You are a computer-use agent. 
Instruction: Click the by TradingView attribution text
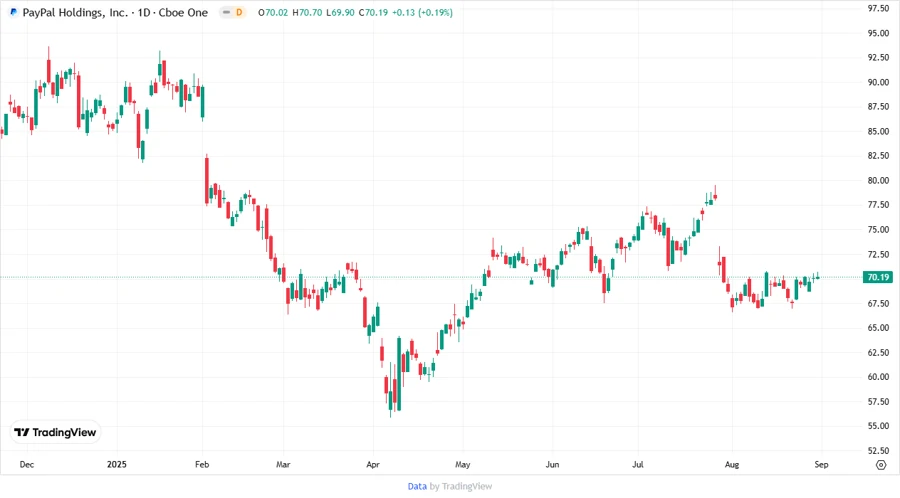click(461, 487)
